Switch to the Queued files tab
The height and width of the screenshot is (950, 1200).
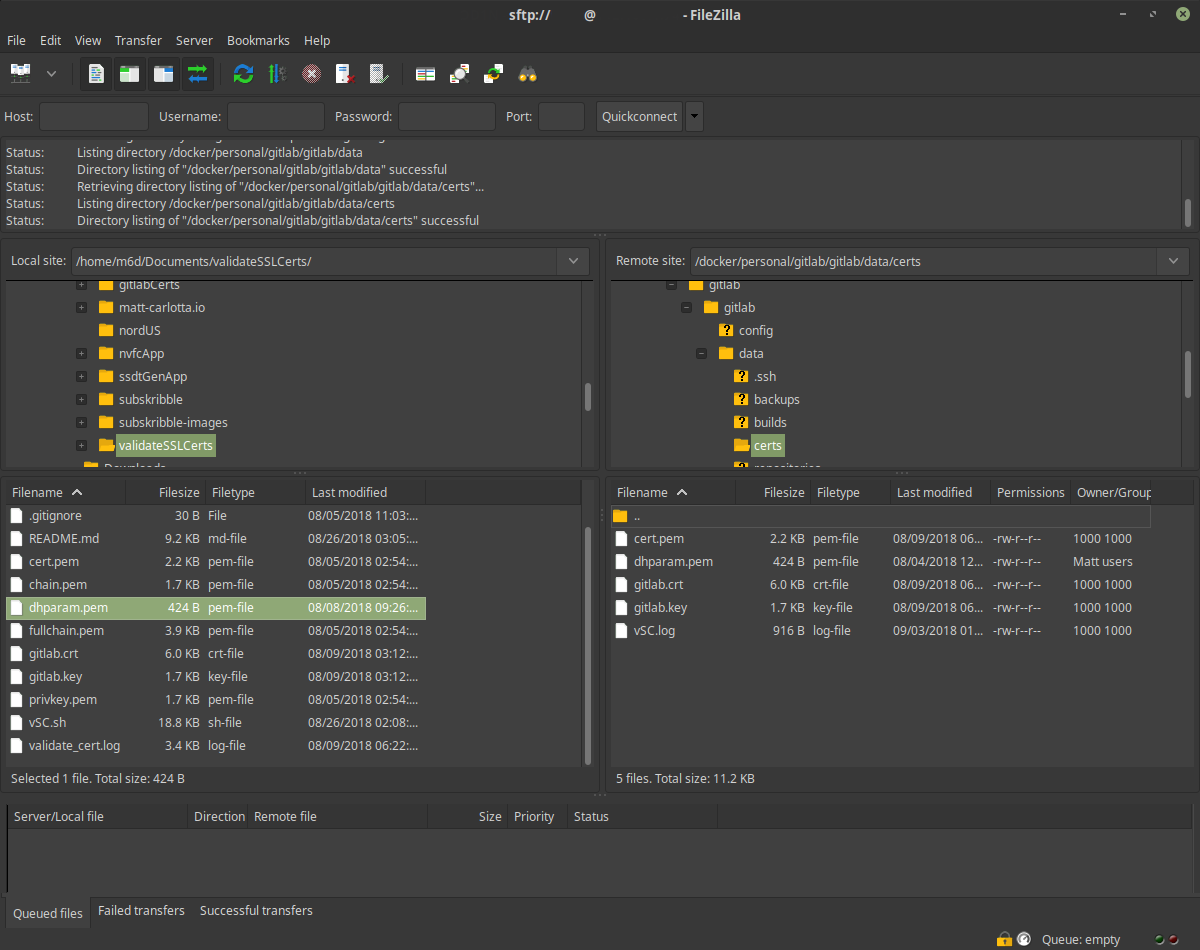coord(48,913)
